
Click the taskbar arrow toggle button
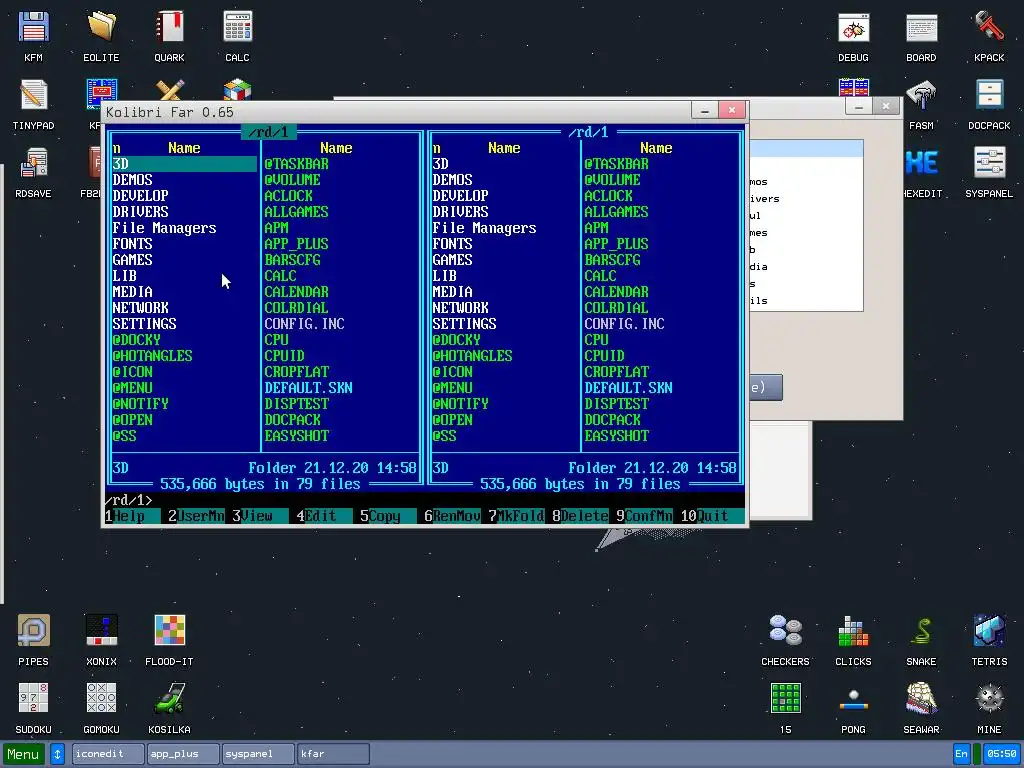57,754
